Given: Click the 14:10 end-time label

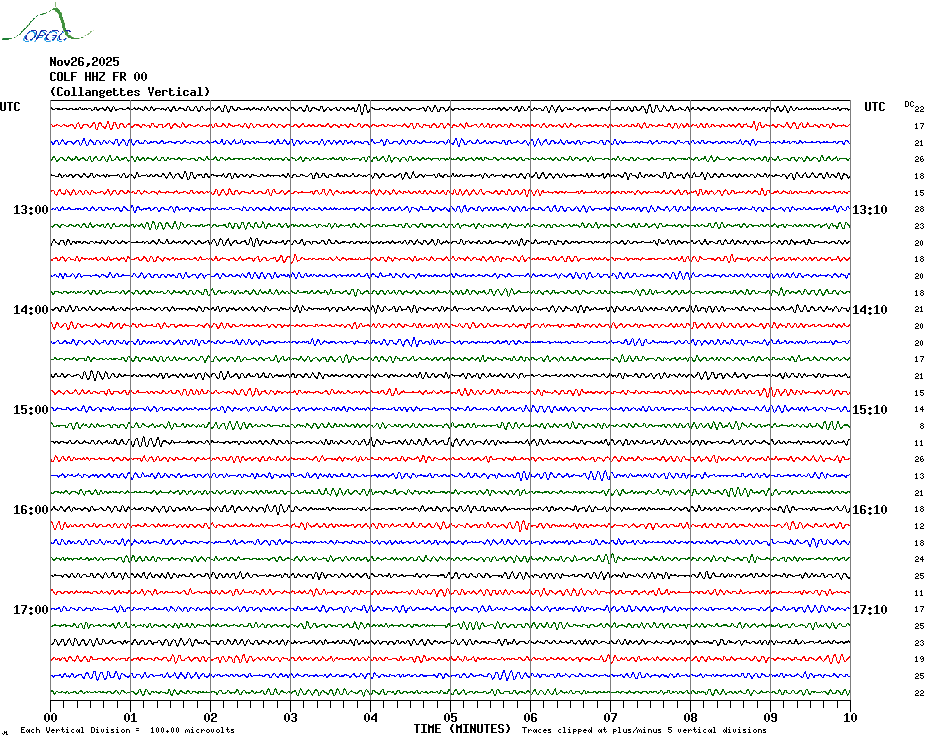Looking at the screenshot, I should click(x=870, y=310).
